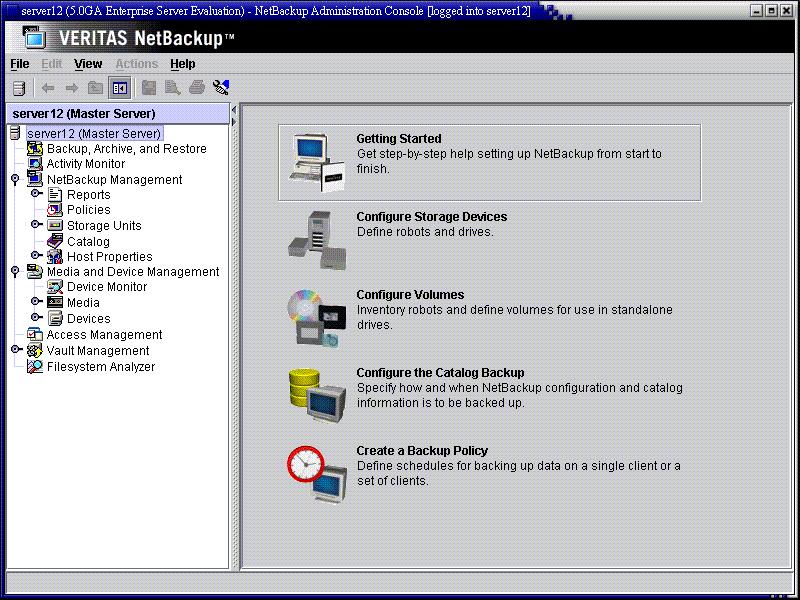800x600 pixels.
Task: Click the Catalog book icon
Action: (x=55, y=241)
